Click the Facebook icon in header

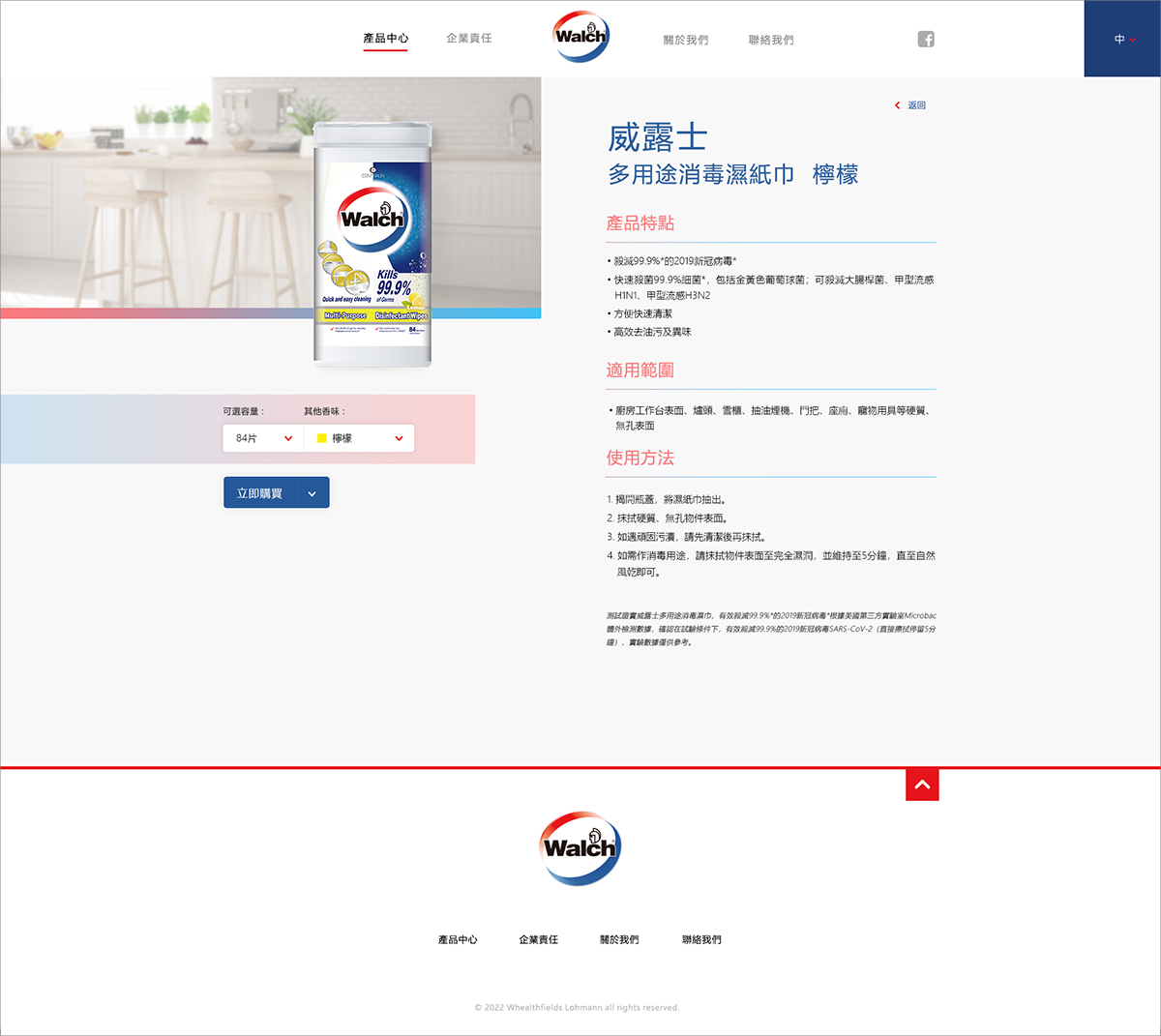tap(926, 40)
